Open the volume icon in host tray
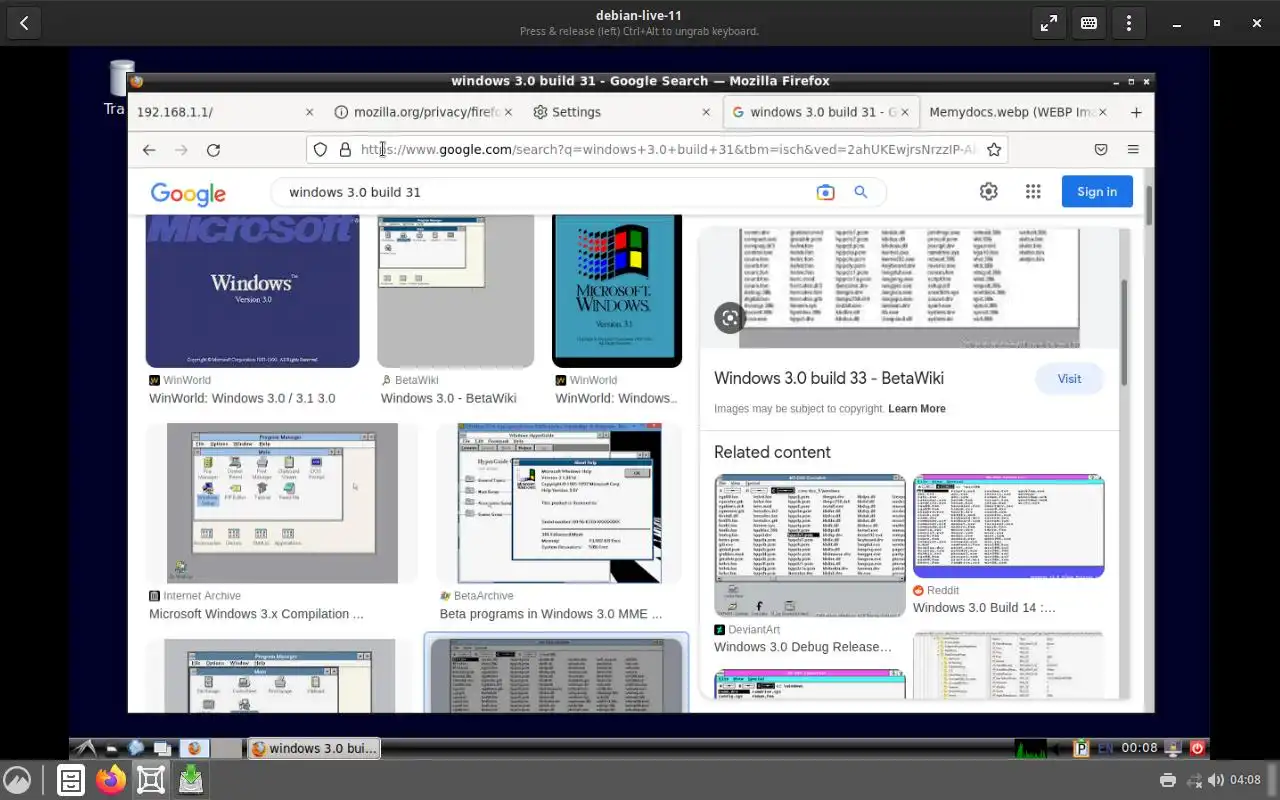 (1216, 780)
